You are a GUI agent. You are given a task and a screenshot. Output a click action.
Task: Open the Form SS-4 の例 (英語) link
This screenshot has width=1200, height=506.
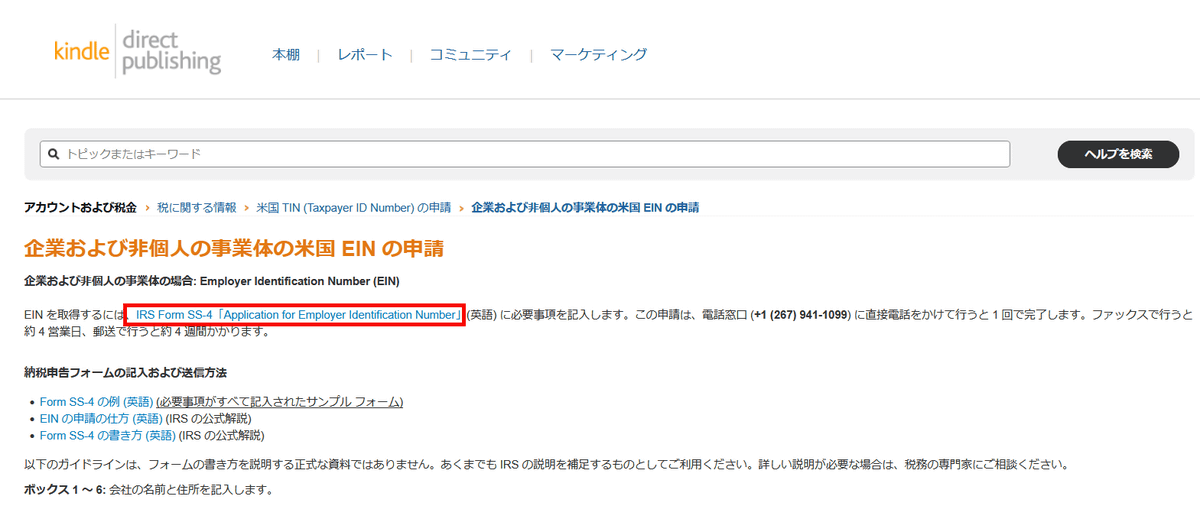click(x=96, y=402)
